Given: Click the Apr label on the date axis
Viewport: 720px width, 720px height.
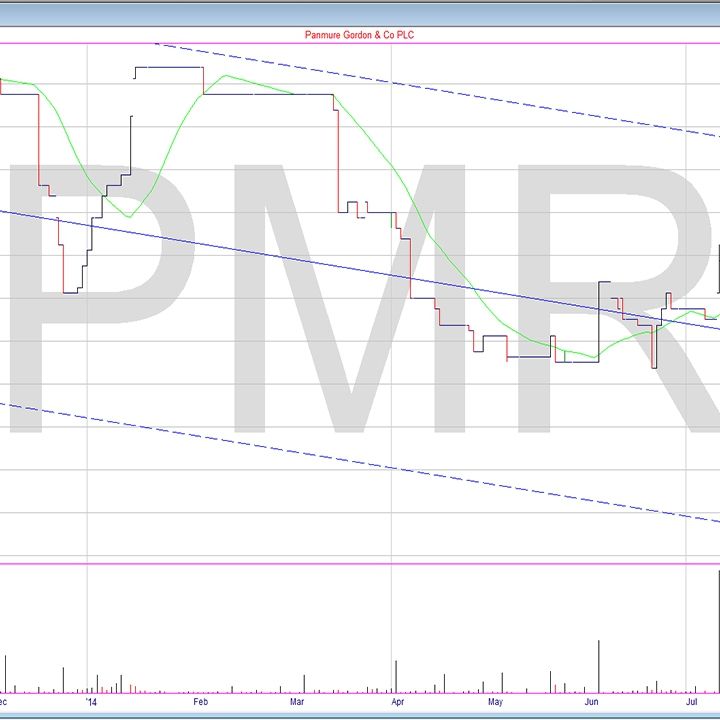Looking at the screenshot, I should pyautogui.click(x=396, y=703).
